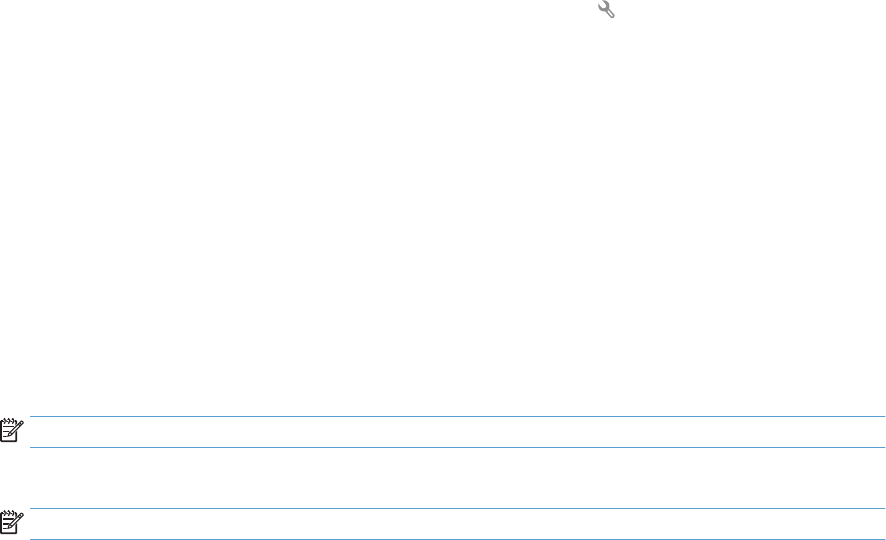The height and width of the screenshot is (540, 886).
Task: Click the blue line below the upper note
Action: click(457, 447)
